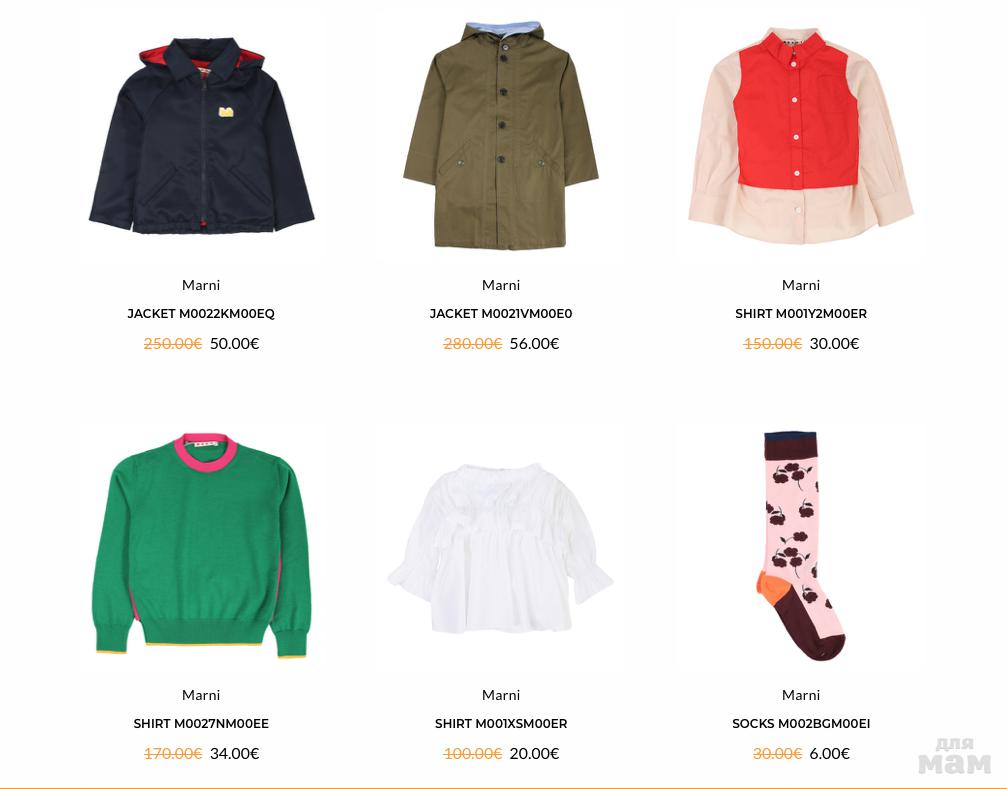Select Marni brand above socks title
Image resolution: width=1007 pixels, height=789 pixels.
[x=801, y=695]
